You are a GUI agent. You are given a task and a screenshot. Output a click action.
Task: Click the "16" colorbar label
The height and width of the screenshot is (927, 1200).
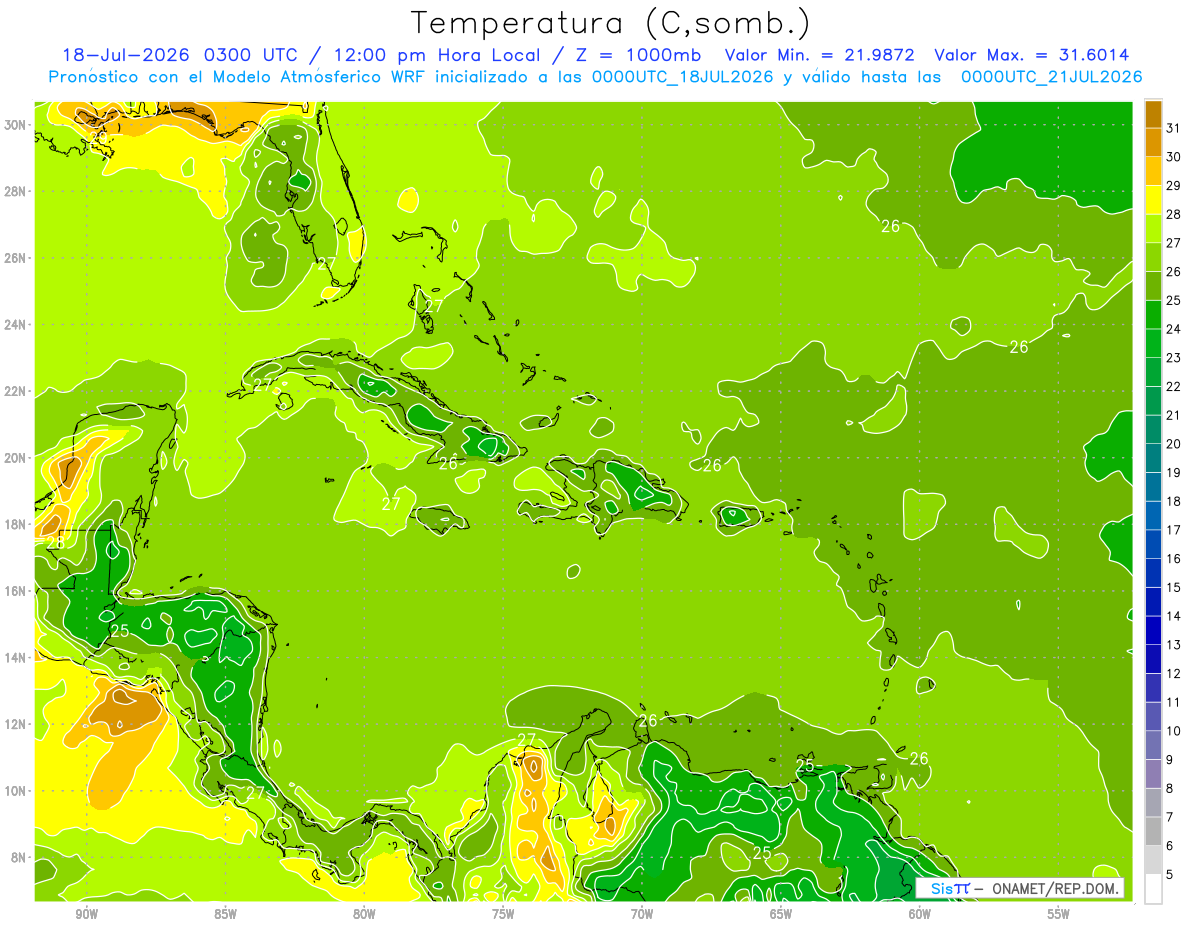[1174, 558]
